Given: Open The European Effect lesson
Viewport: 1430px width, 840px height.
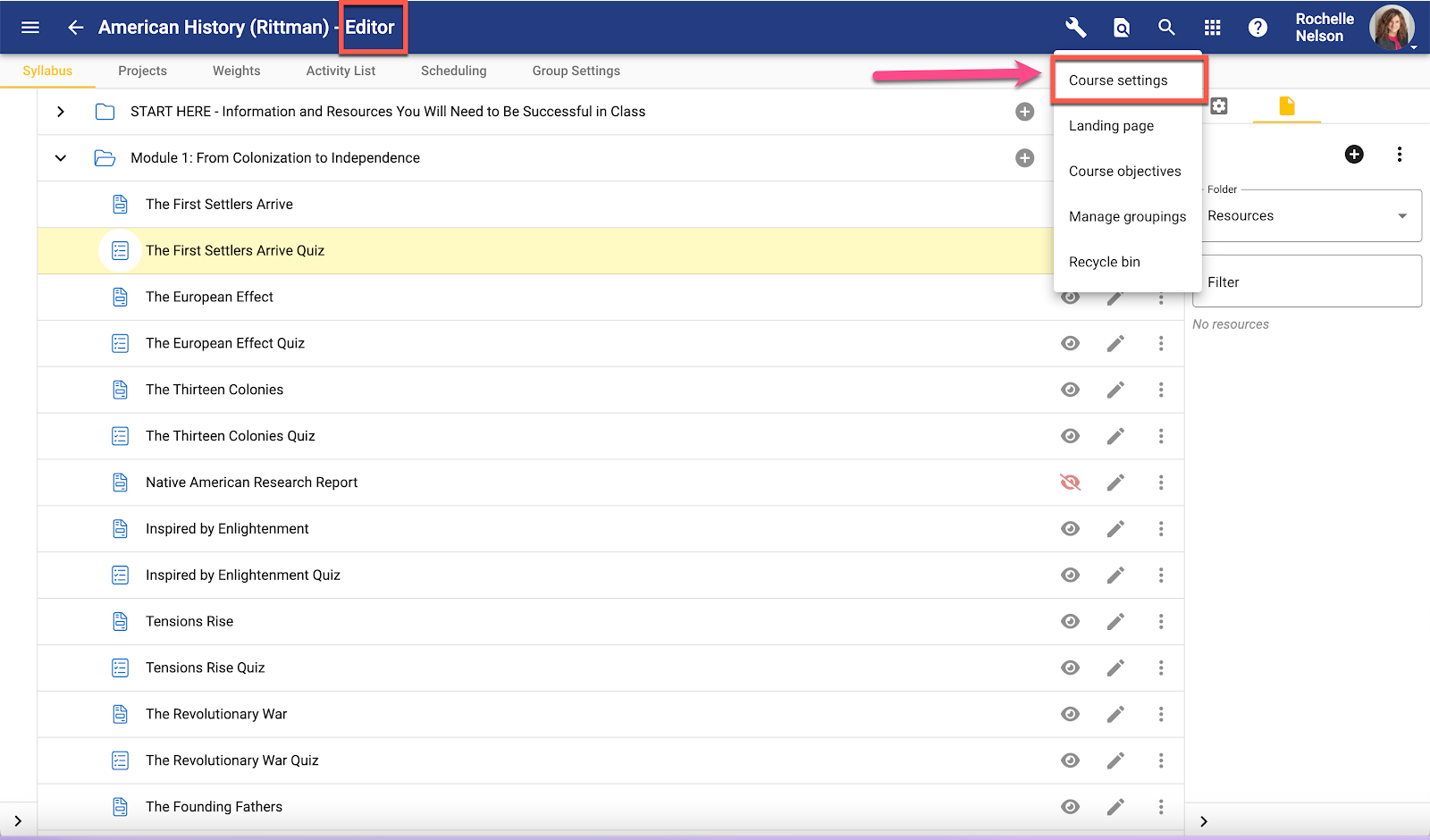Looking at the screenshot, I should pos(209,297).
